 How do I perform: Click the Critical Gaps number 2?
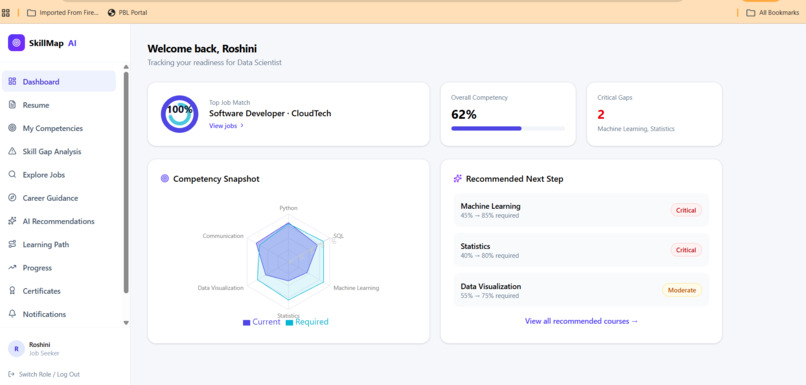(x=601, y=115)
